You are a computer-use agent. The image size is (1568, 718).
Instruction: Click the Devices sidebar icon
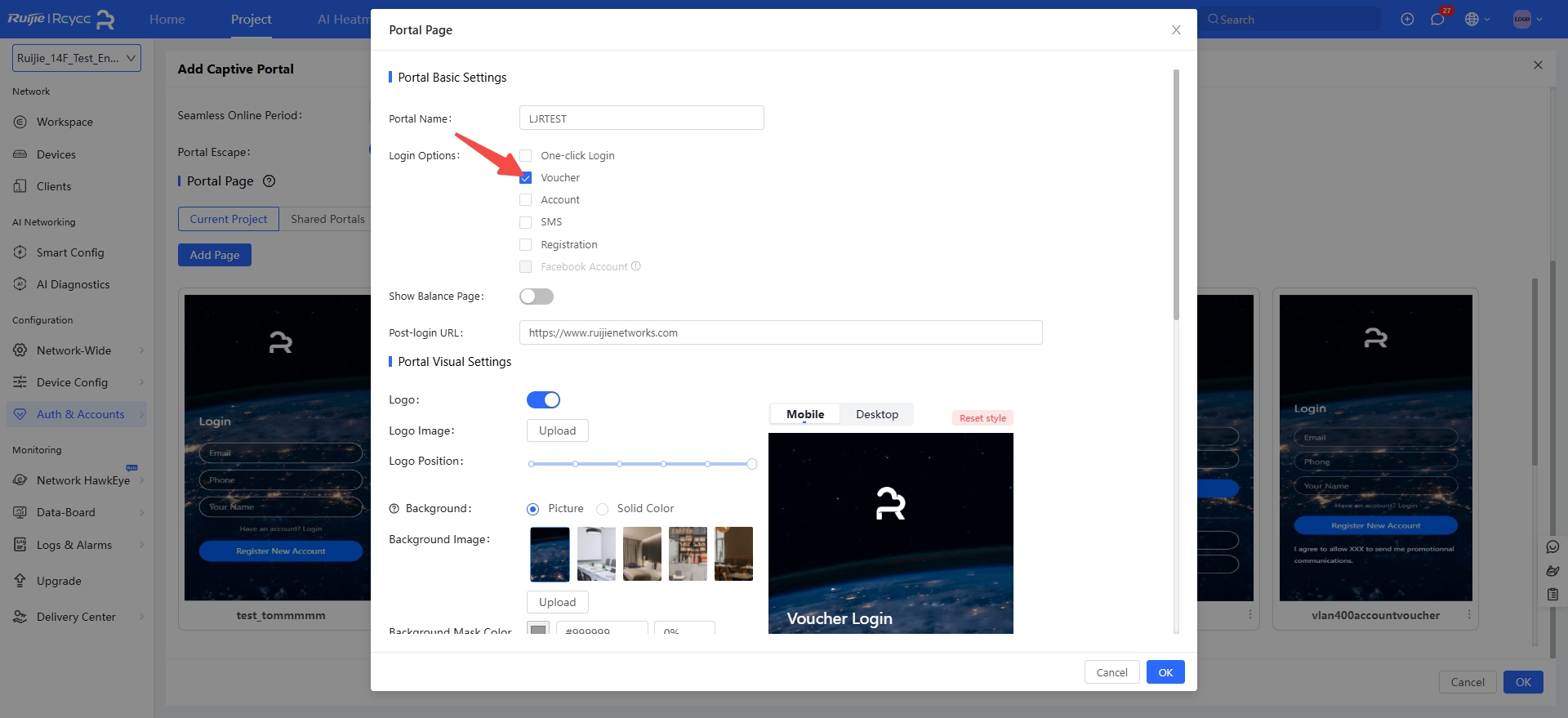point(20,154)
